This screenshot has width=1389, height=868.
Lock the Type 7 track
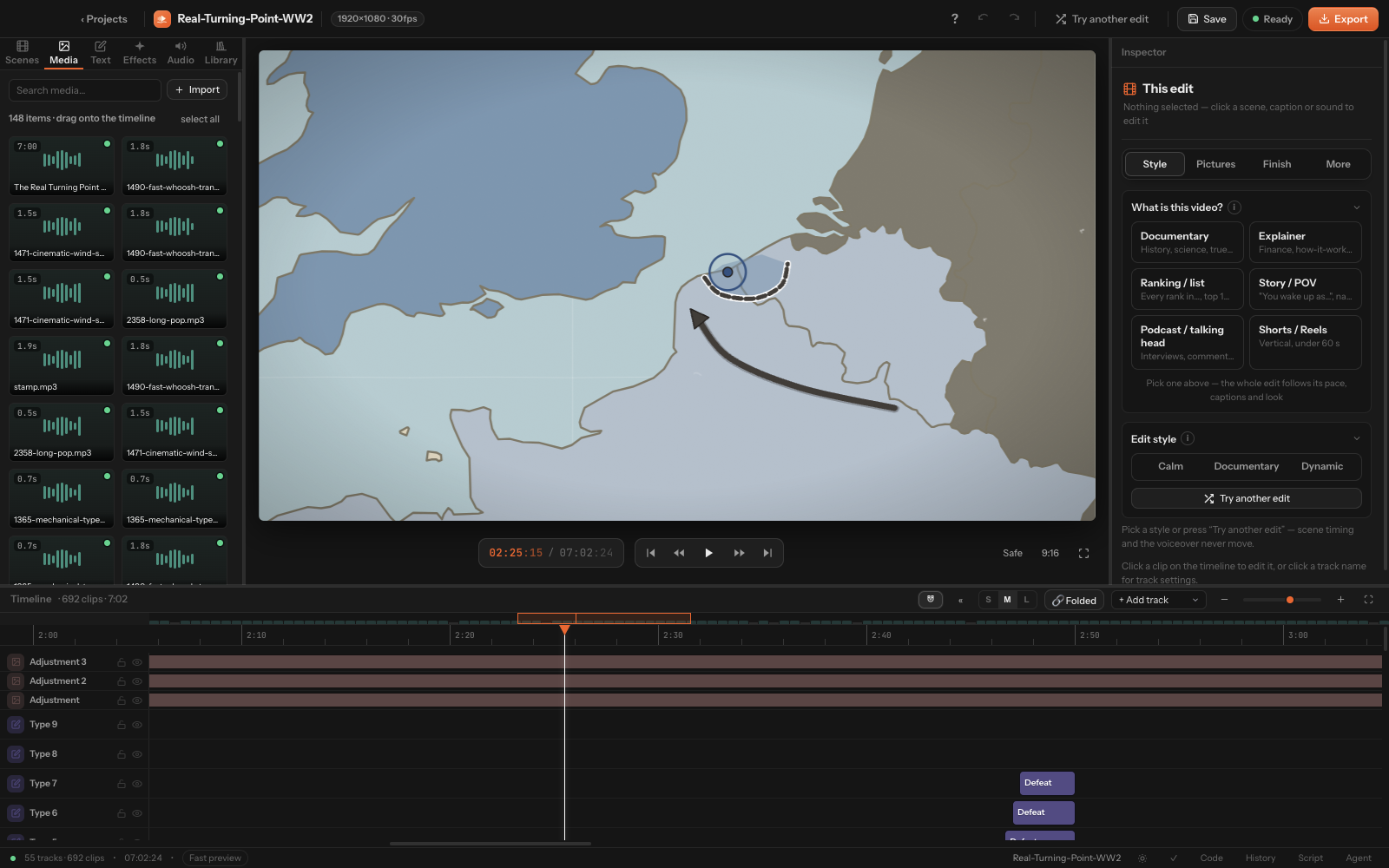(122, 784)
